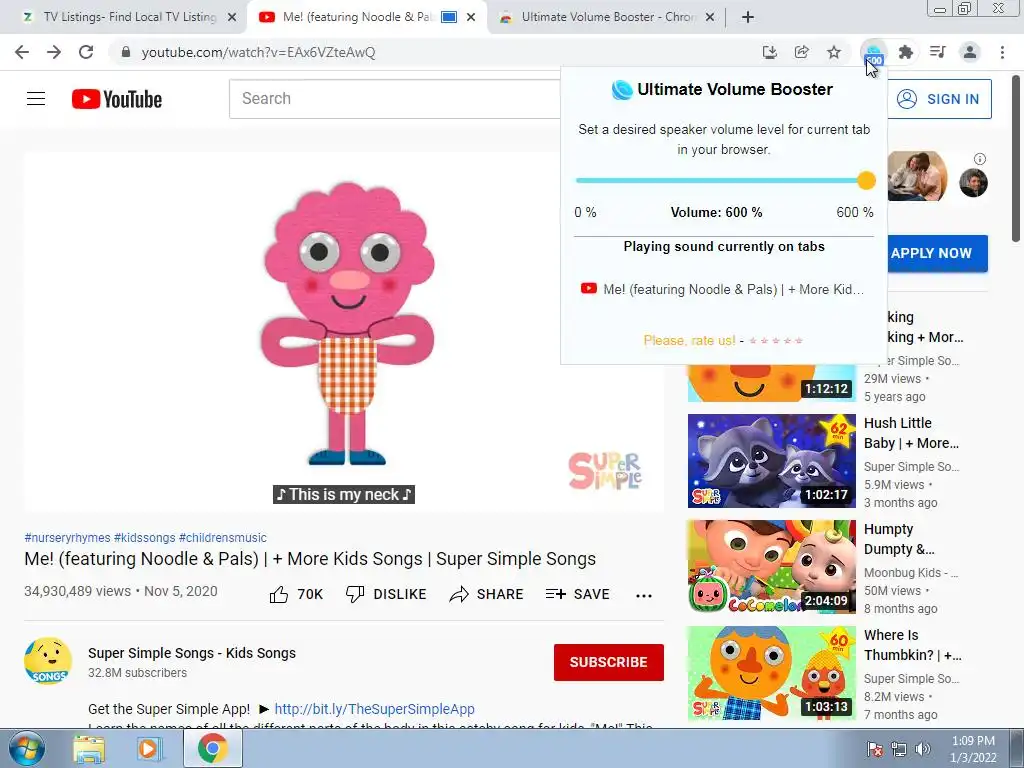
Task: Click the red SUBSCRIBE button
Action: [x=609, y=662]
